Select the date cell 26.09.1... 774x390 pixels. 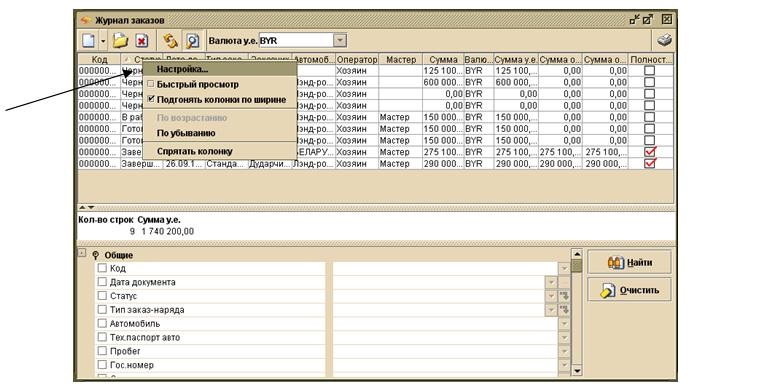[184, 164]
